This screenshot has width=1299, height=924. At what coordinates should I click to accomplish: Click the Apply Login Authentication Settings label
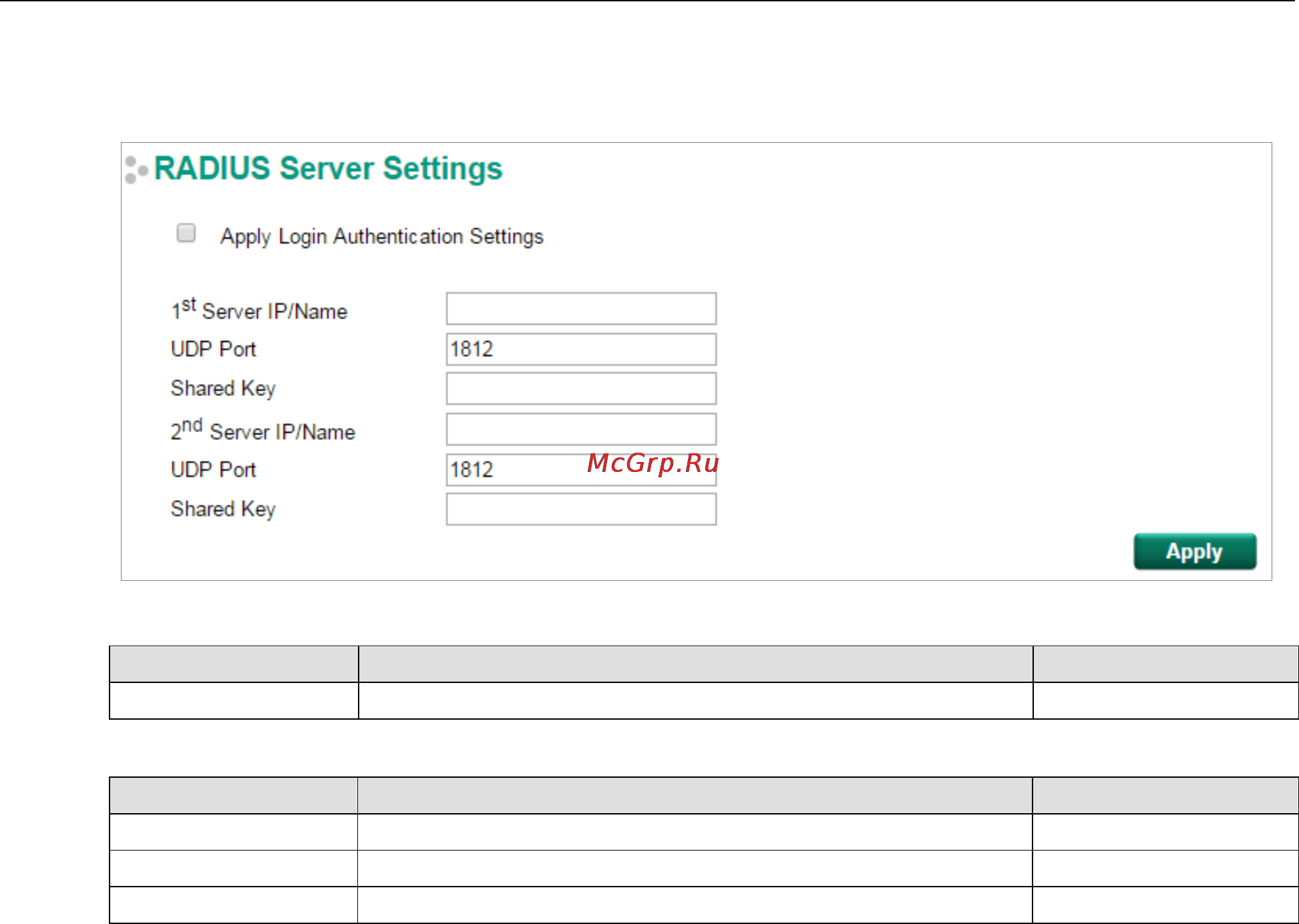coord(382,237)
